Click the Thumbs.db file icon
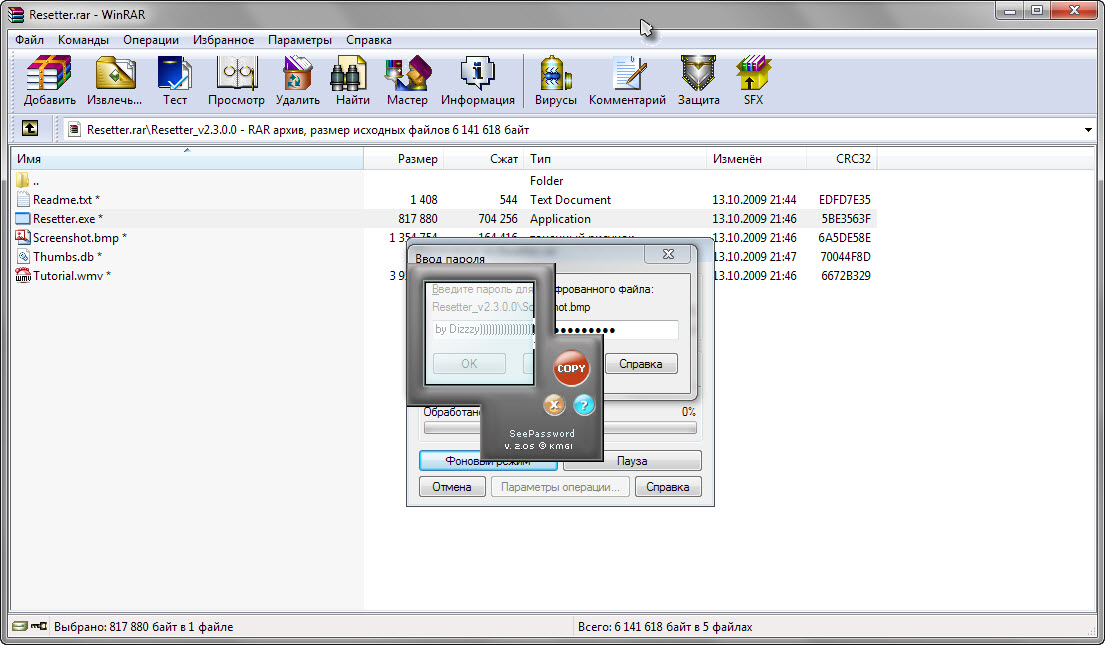The height and width of the screenshot is (645, 1105). coord(23,257)
